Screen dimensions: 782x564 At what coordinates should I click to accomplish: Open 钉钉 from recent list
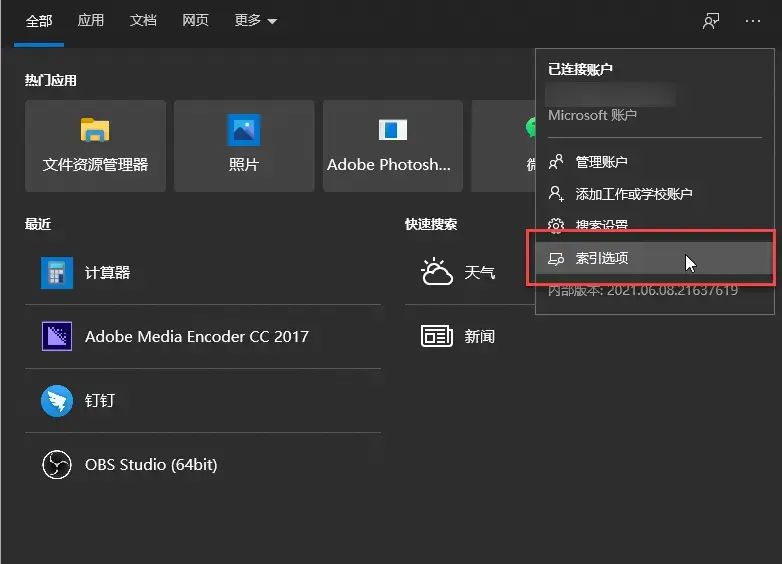pyautogui.click(x=203, y=400)
